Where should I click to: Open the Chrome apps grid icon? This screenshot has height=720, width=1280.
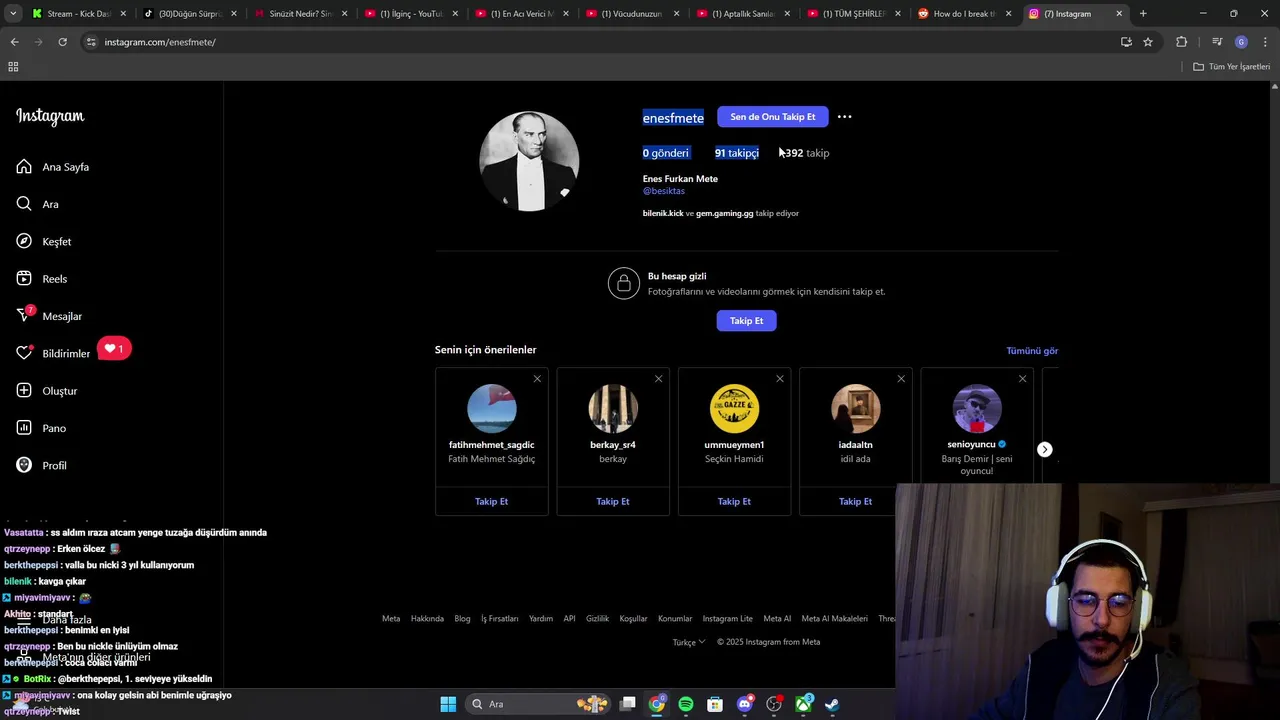point(13,67)
